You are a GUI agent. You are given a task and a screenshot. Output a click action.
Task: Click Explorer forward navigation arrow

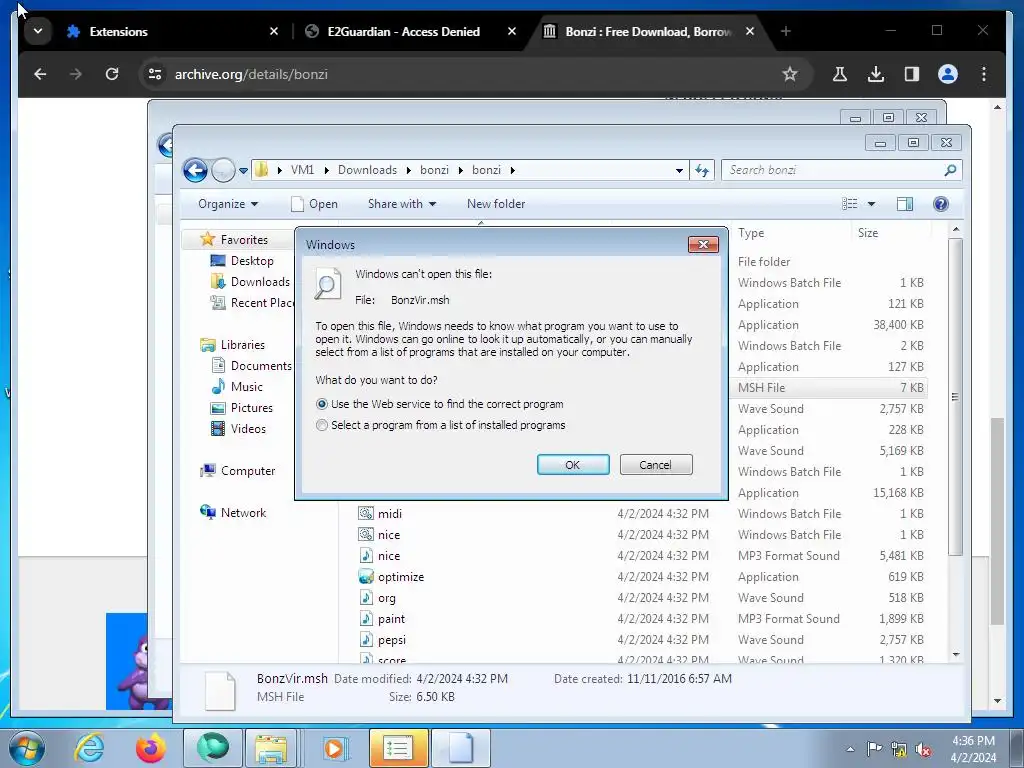click(x=223, y=170)
